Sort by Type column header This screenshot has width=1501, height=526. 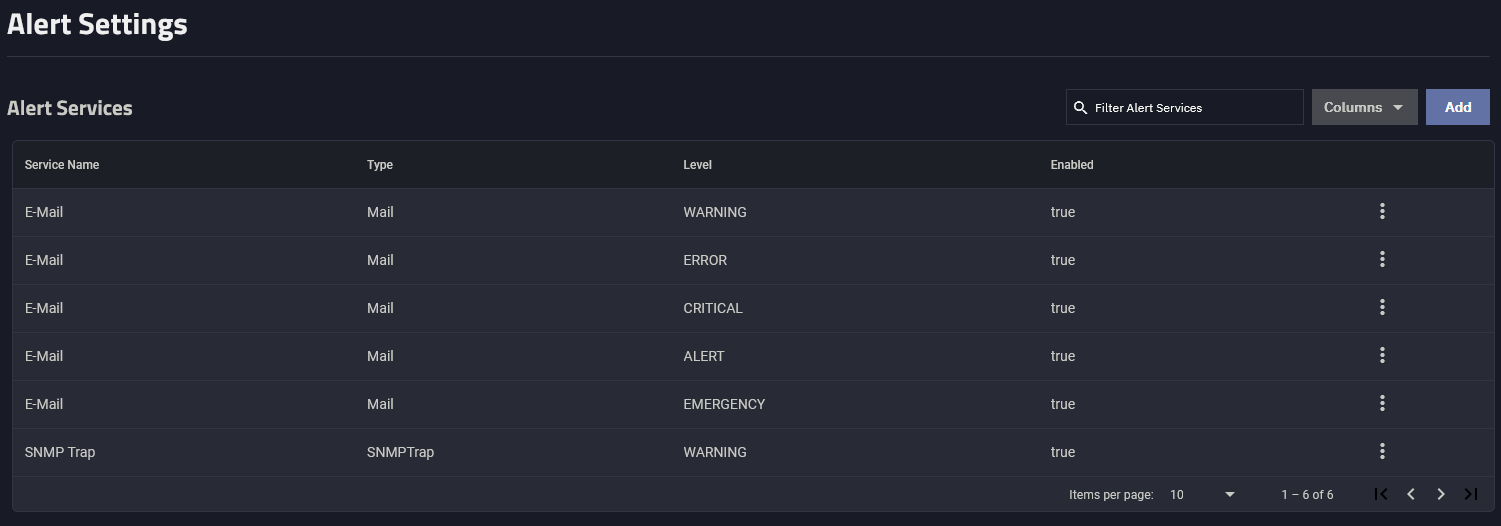click(x=380, y=165)
